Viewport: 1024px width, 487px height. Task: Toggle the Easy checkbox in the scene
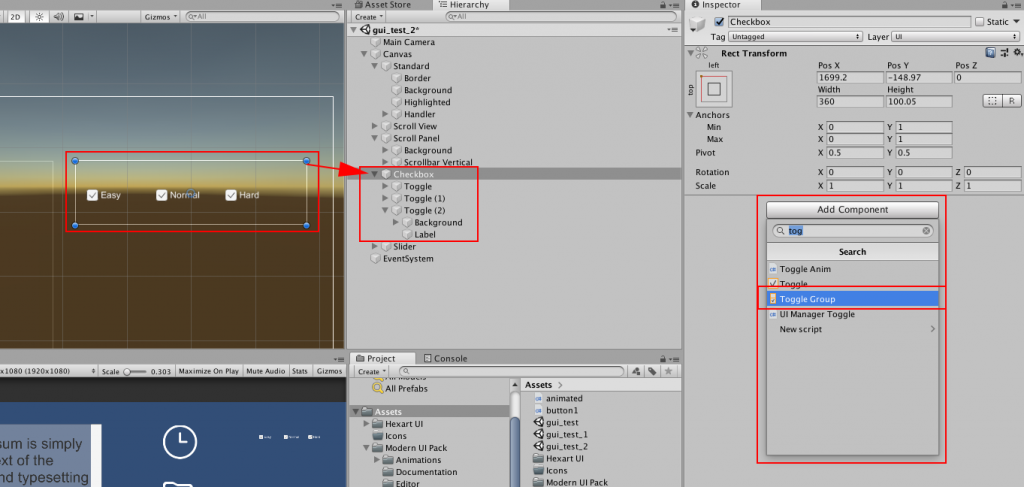pyautogui.click(x=92, y=195)
